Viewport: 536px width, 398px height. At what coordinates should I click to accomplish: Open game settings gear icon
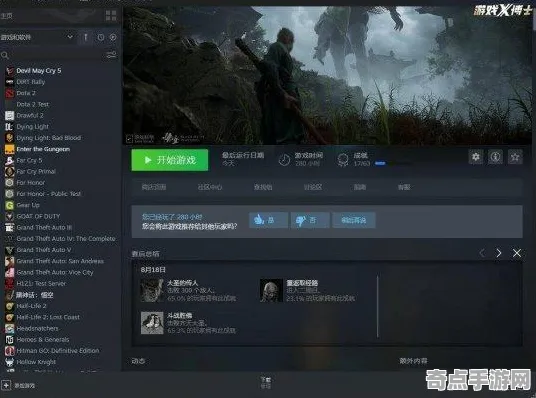[x=475, y=157]
